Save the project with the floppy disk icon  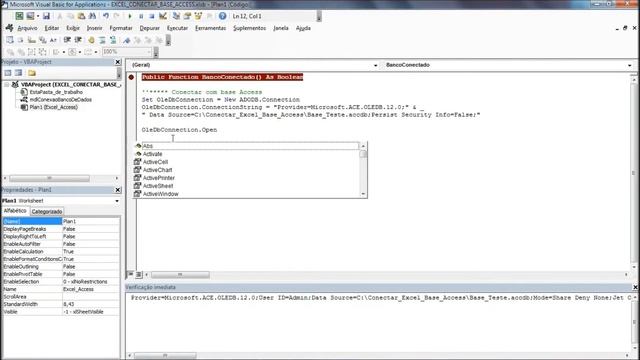[x=46, y=16]
